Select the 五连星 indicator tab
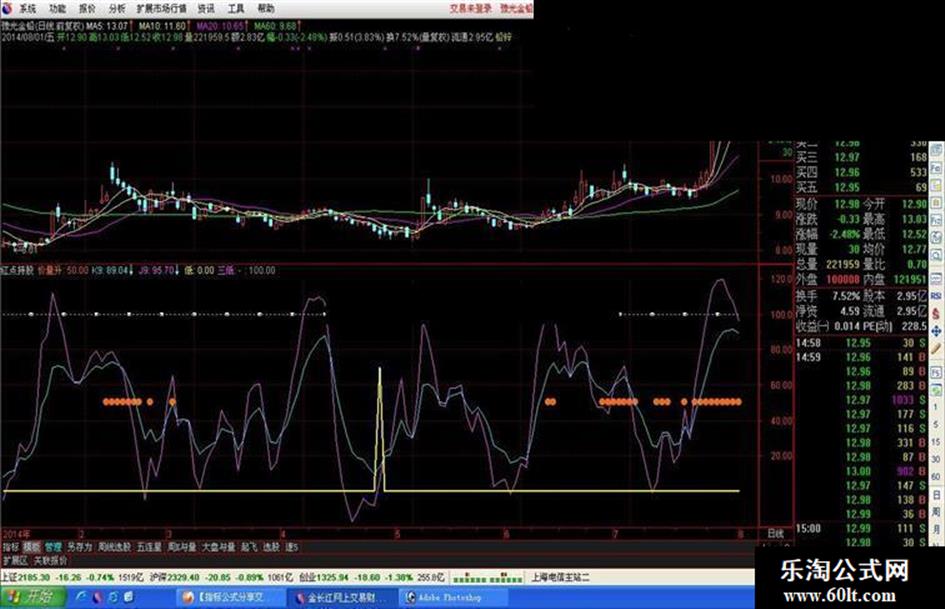 149,547
